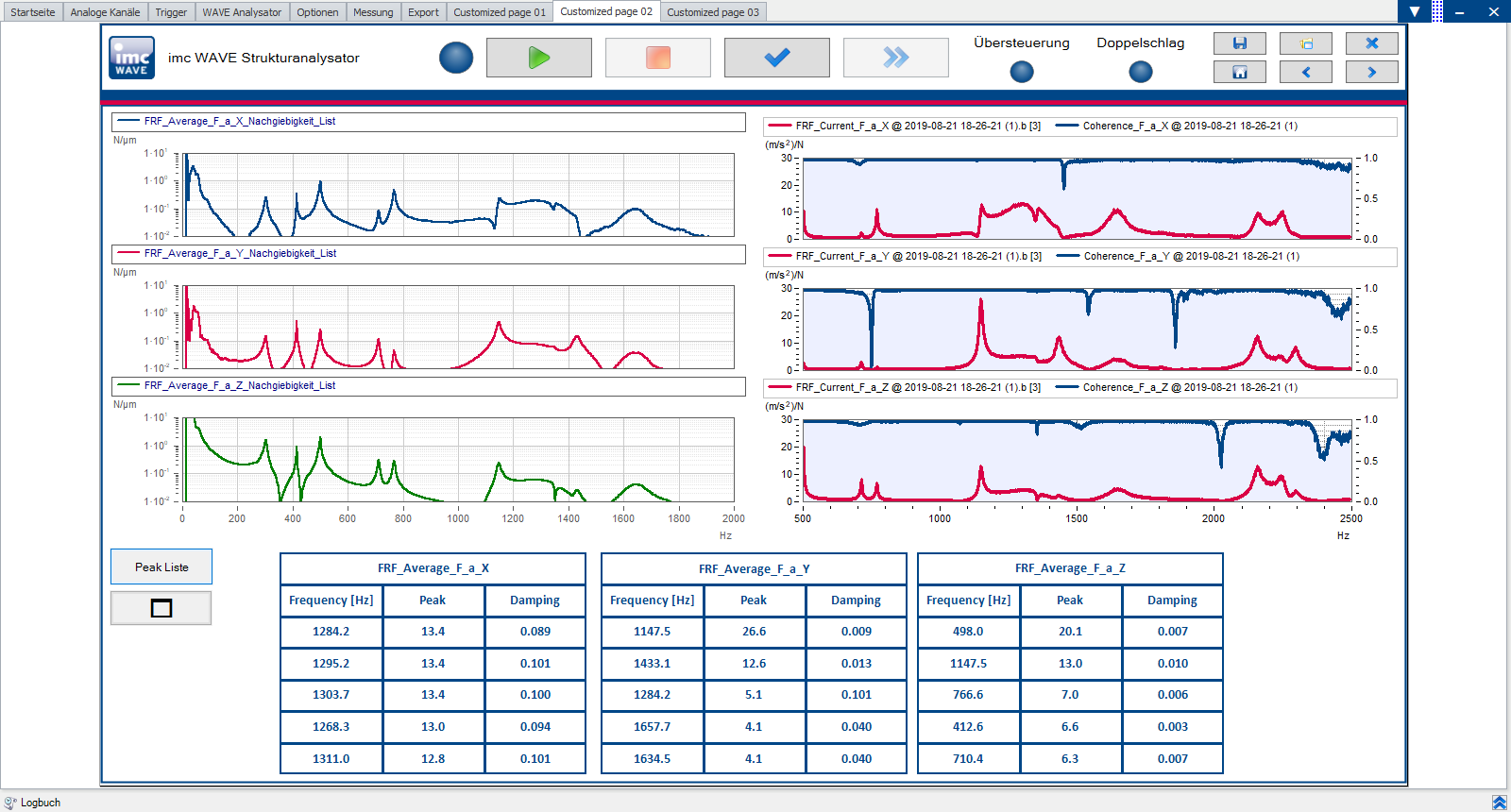Start measurement with green play button
This screenshot has width=1511, height=812.
538,58
